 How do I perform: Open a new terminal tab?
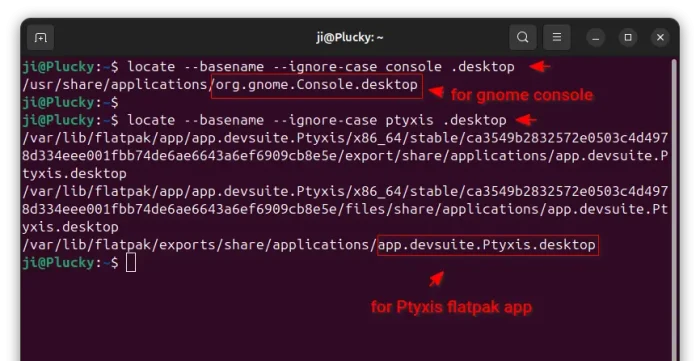(x=41, y=37)
